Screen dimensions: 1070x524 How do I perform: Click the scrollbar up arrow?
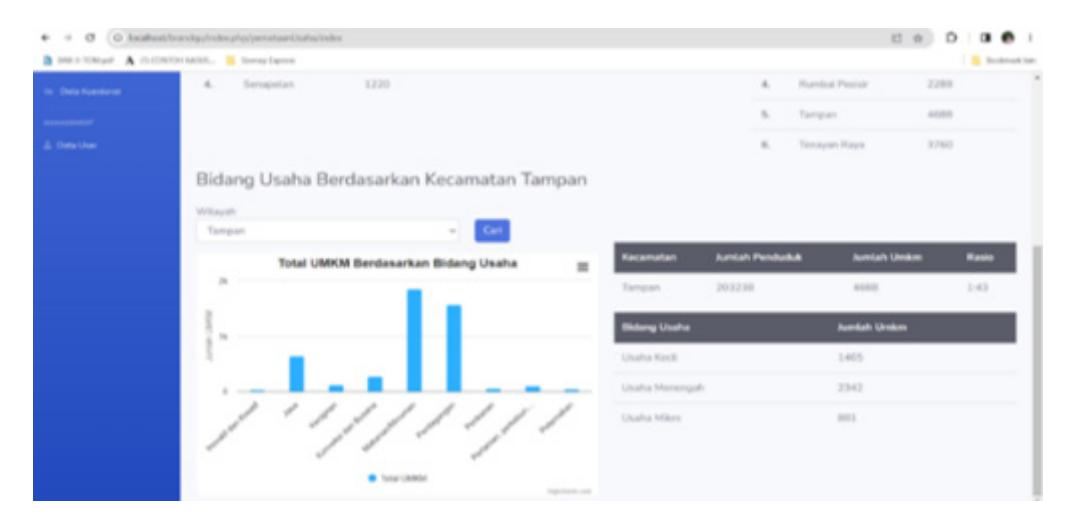[x=1038, y=76]
